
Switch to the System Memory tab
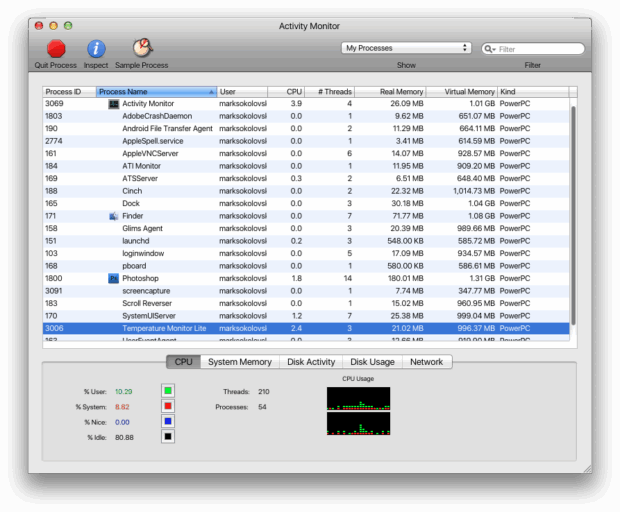click(239, 362)
